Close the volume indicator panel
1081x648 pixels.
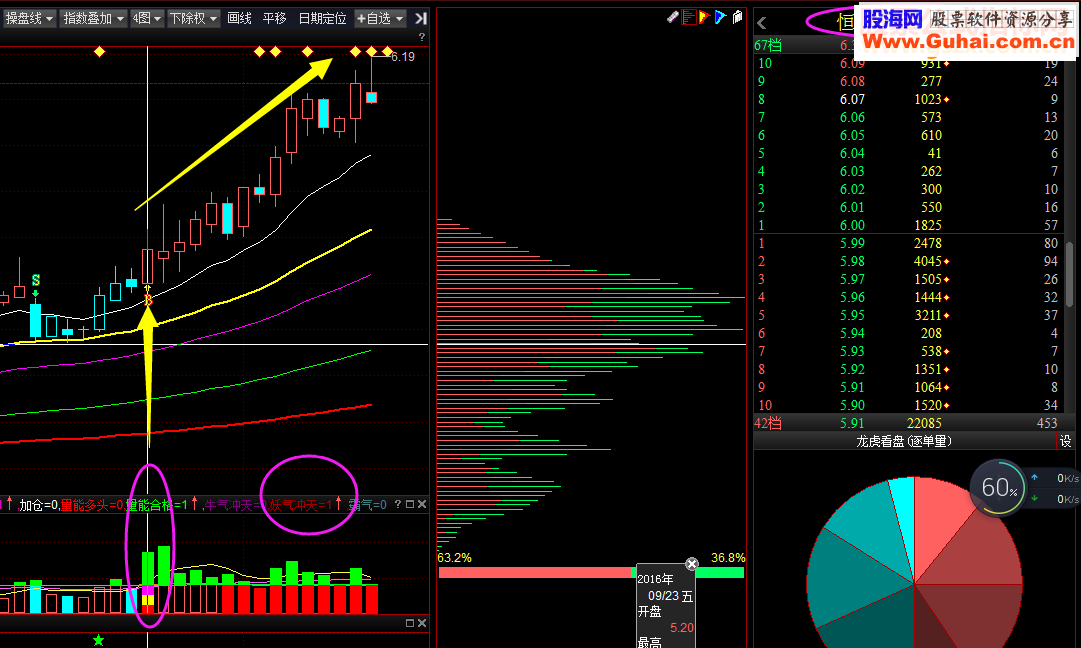[422, 505]
